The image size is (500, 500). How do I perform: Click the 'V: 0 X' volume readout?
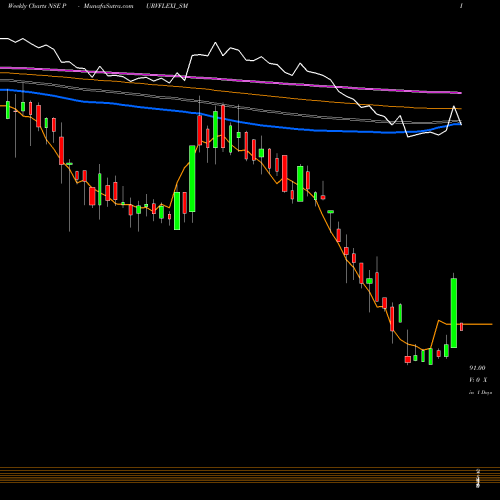coord(478,380)
